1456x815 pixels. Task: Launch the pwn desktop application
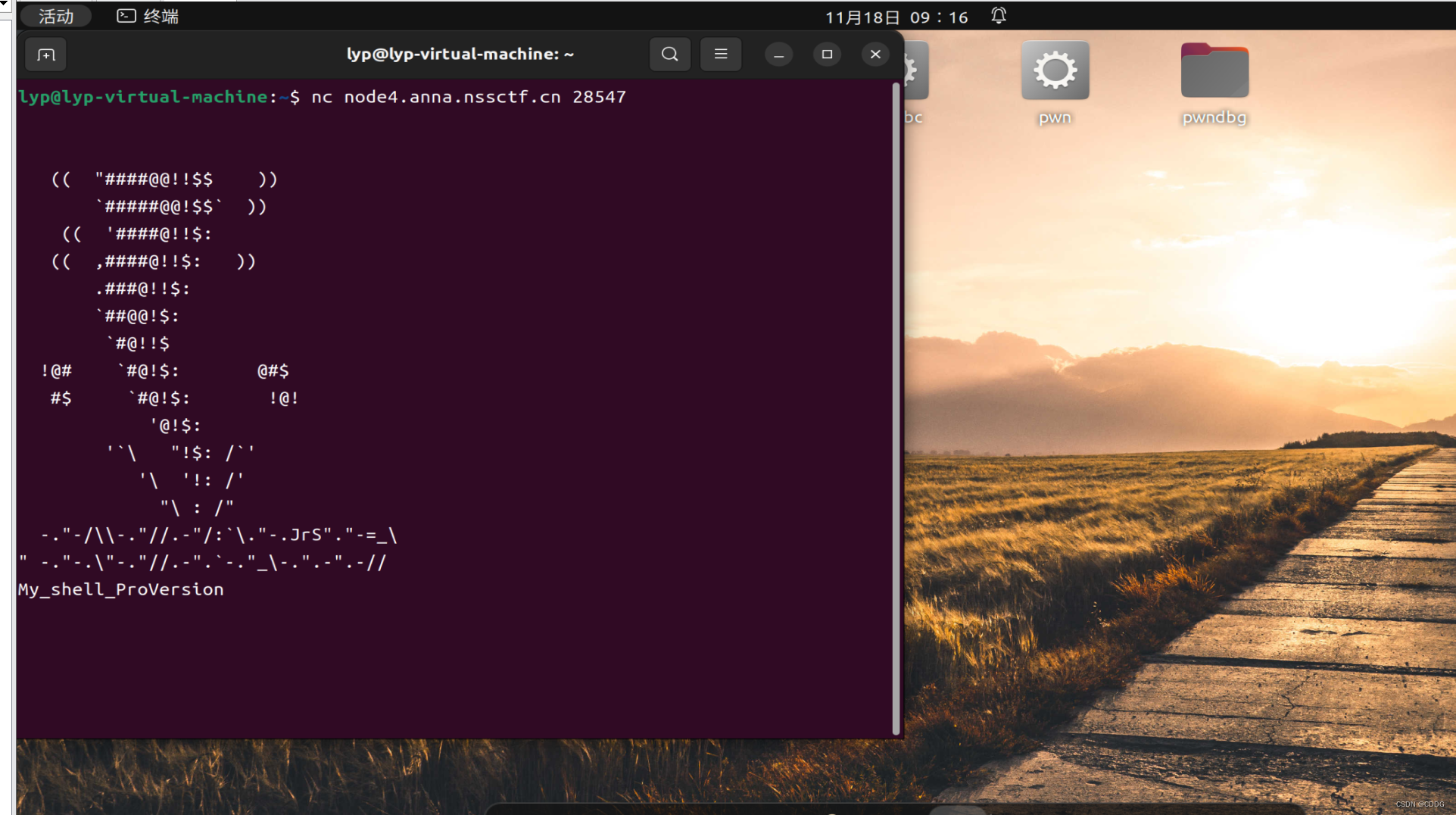tap(1054, 72)
